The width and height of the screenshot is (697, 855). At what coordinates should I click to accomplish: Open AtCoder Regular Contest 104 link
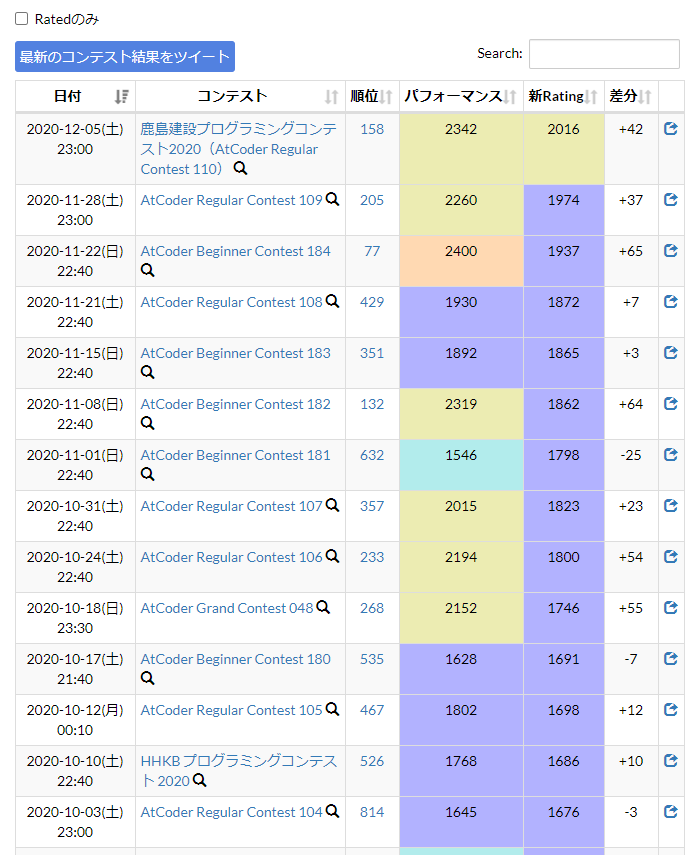click(x=231, y=812)
